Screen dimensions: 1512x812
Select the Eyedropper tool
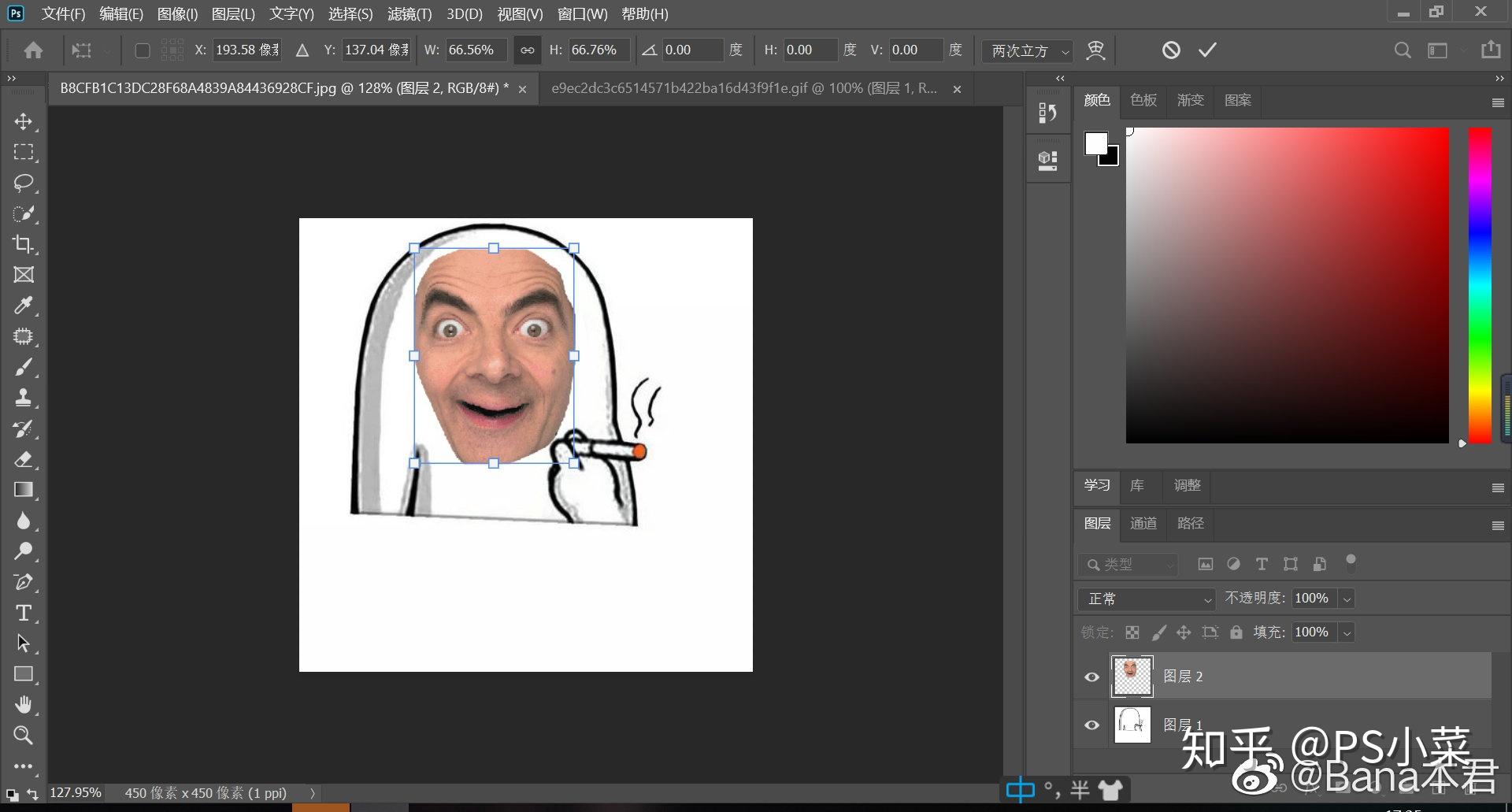pos(24,306)
